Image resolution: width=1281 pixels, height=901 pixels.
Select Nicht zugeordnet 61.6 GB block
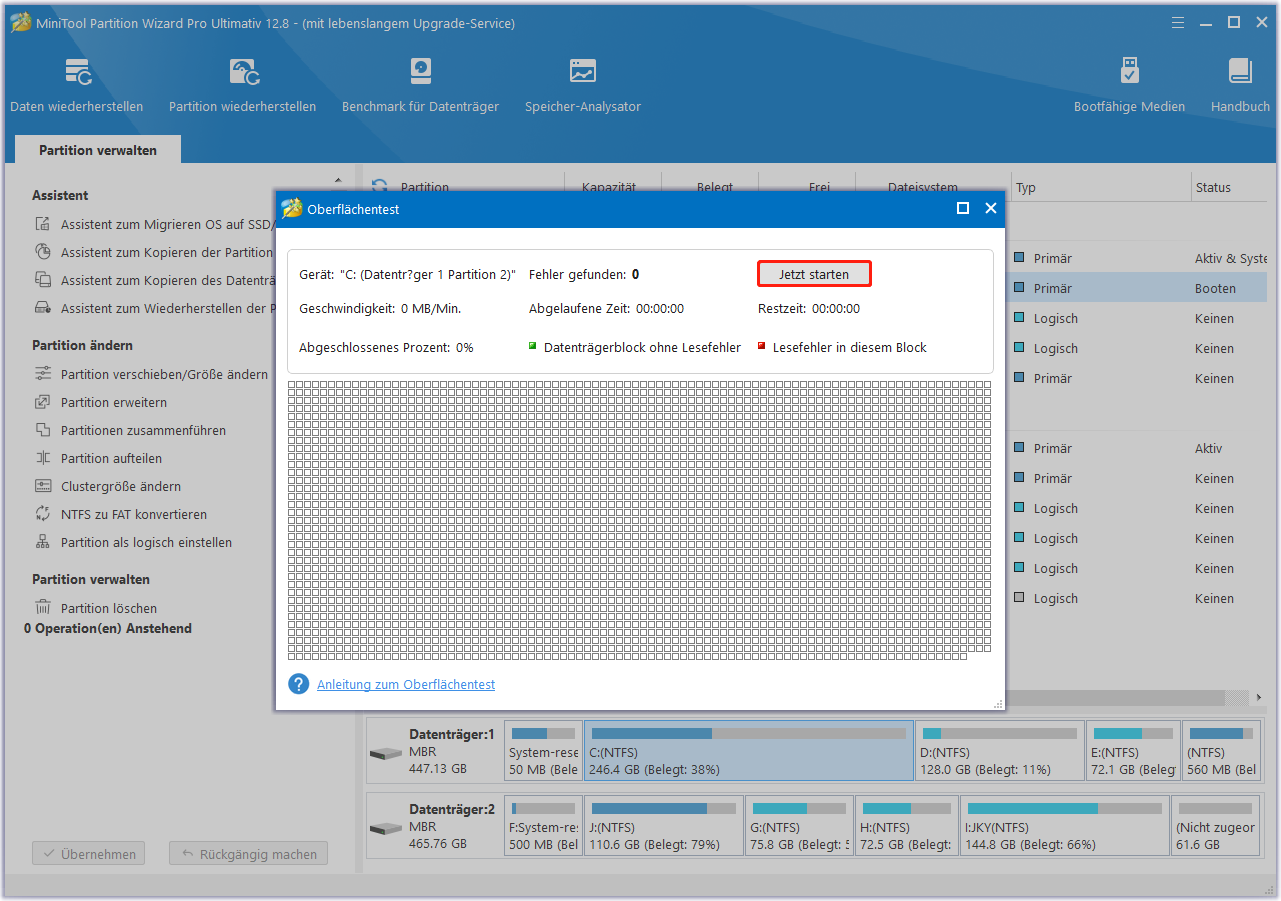click(x=1217, y=826)
